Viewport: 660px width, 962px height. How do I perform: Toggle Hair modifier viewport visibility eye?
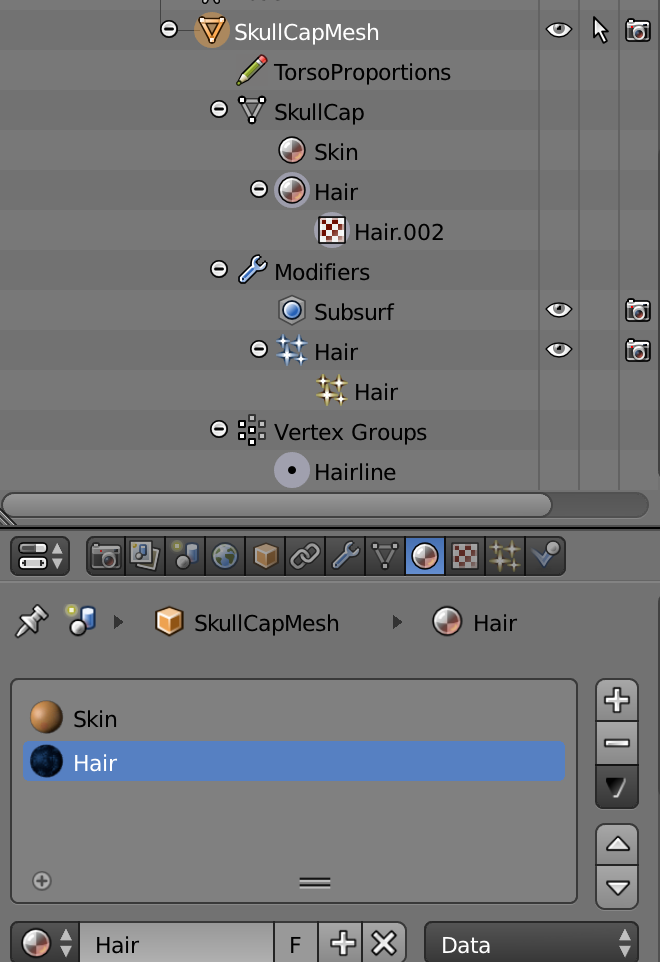[x=559, y=350]
